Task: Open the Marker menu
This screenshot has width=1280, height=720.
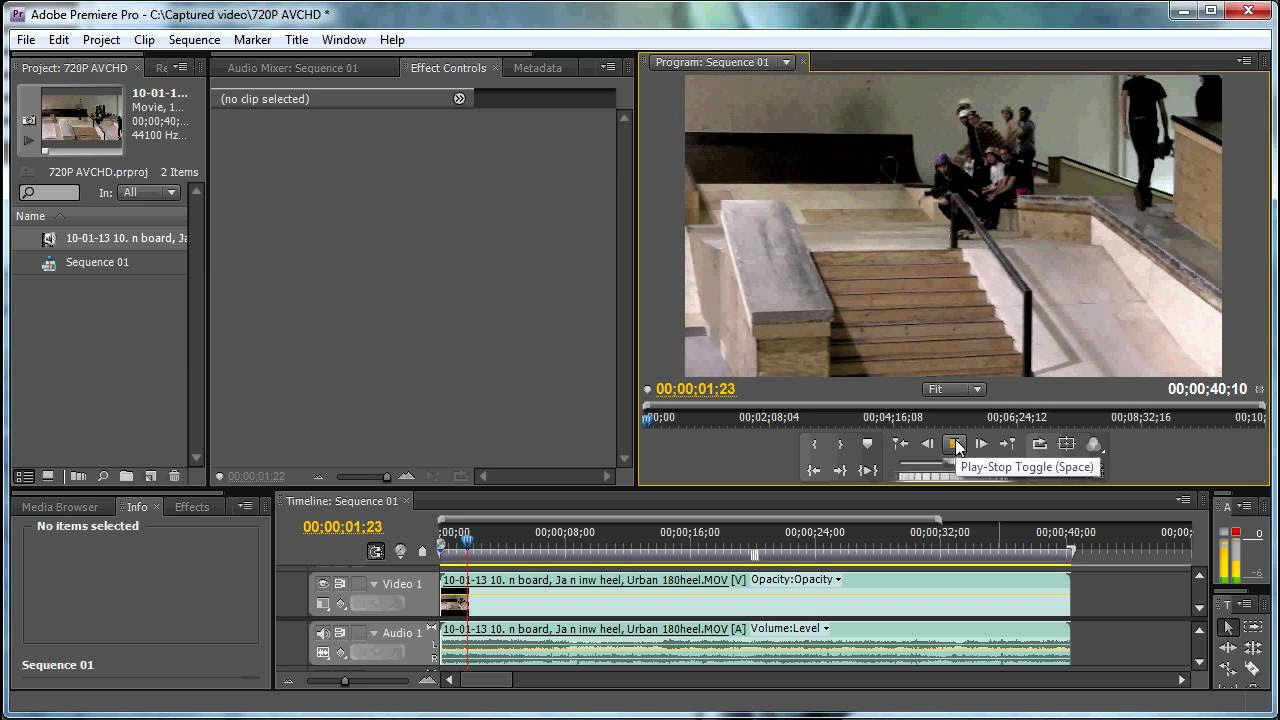Action: pos(252,39)
